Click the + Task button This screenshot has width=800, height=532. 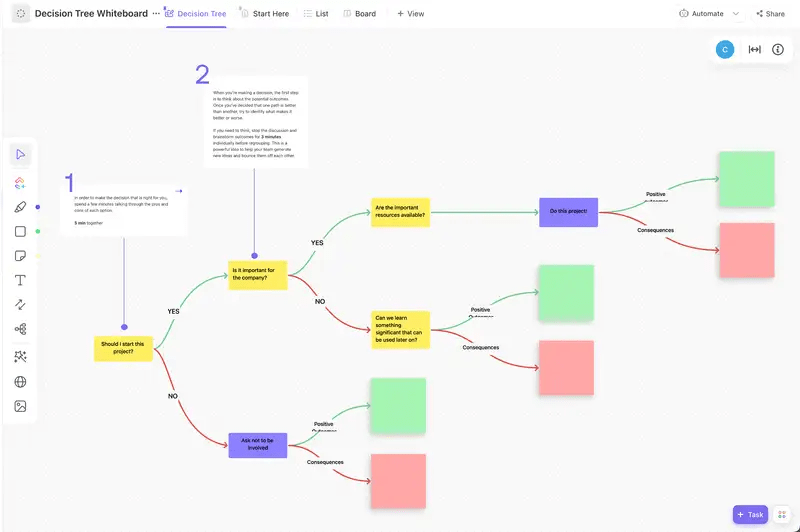[x=750, y=515]
